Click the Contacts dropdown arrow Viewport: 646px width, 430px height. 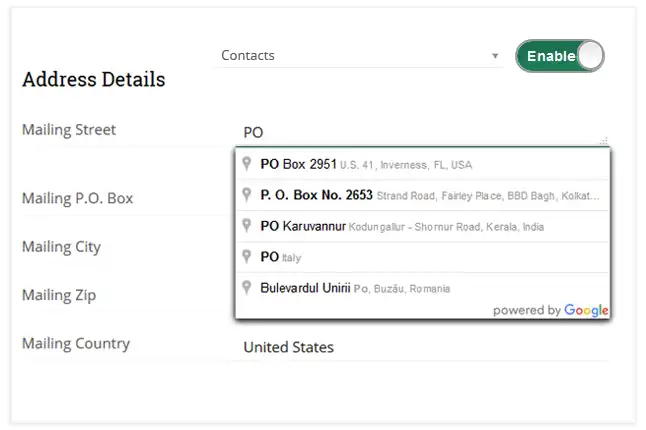pos(495,56)
